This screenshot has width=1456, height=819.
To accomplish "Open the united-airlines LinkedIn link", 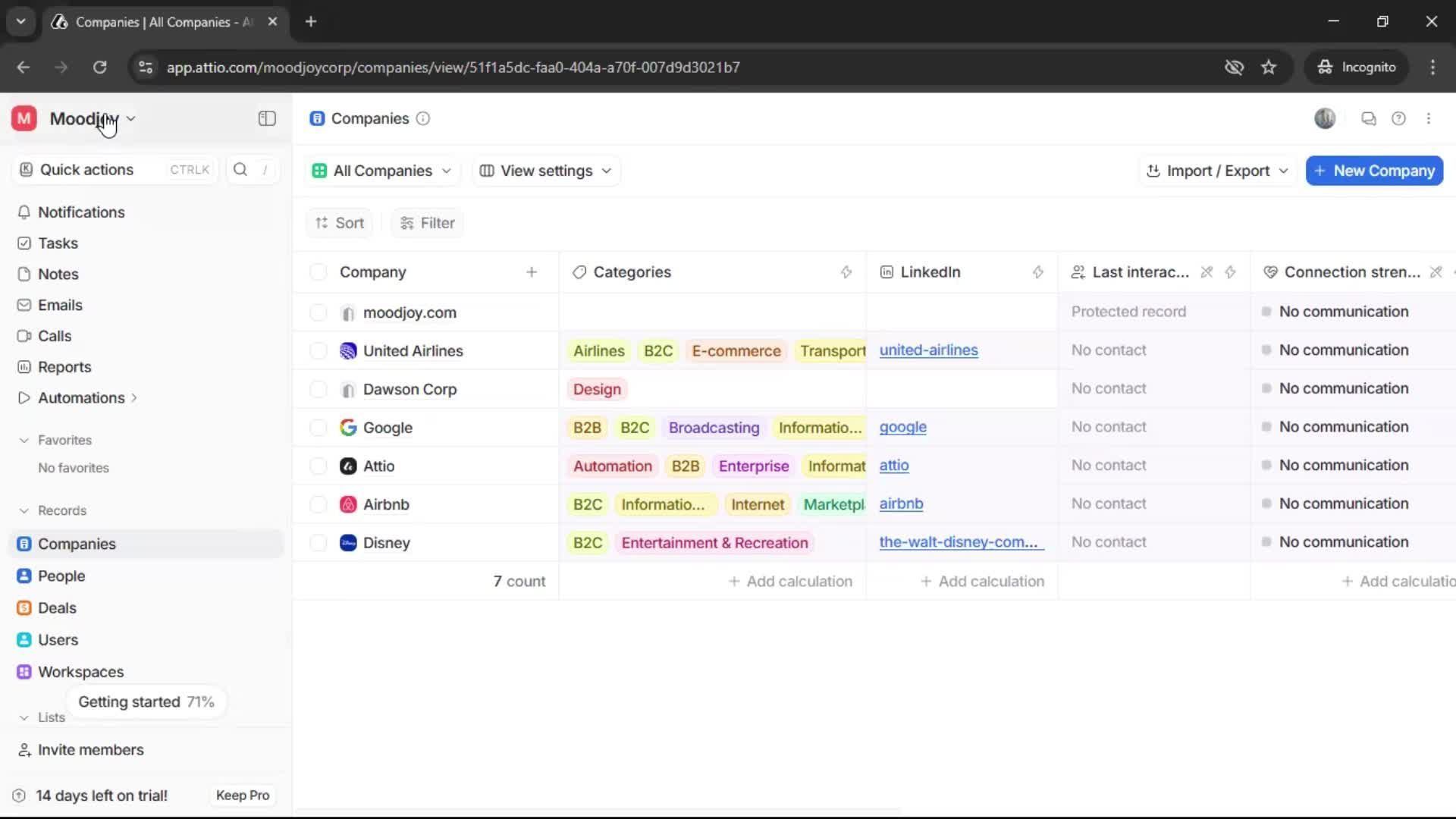I will click(928, 350).
